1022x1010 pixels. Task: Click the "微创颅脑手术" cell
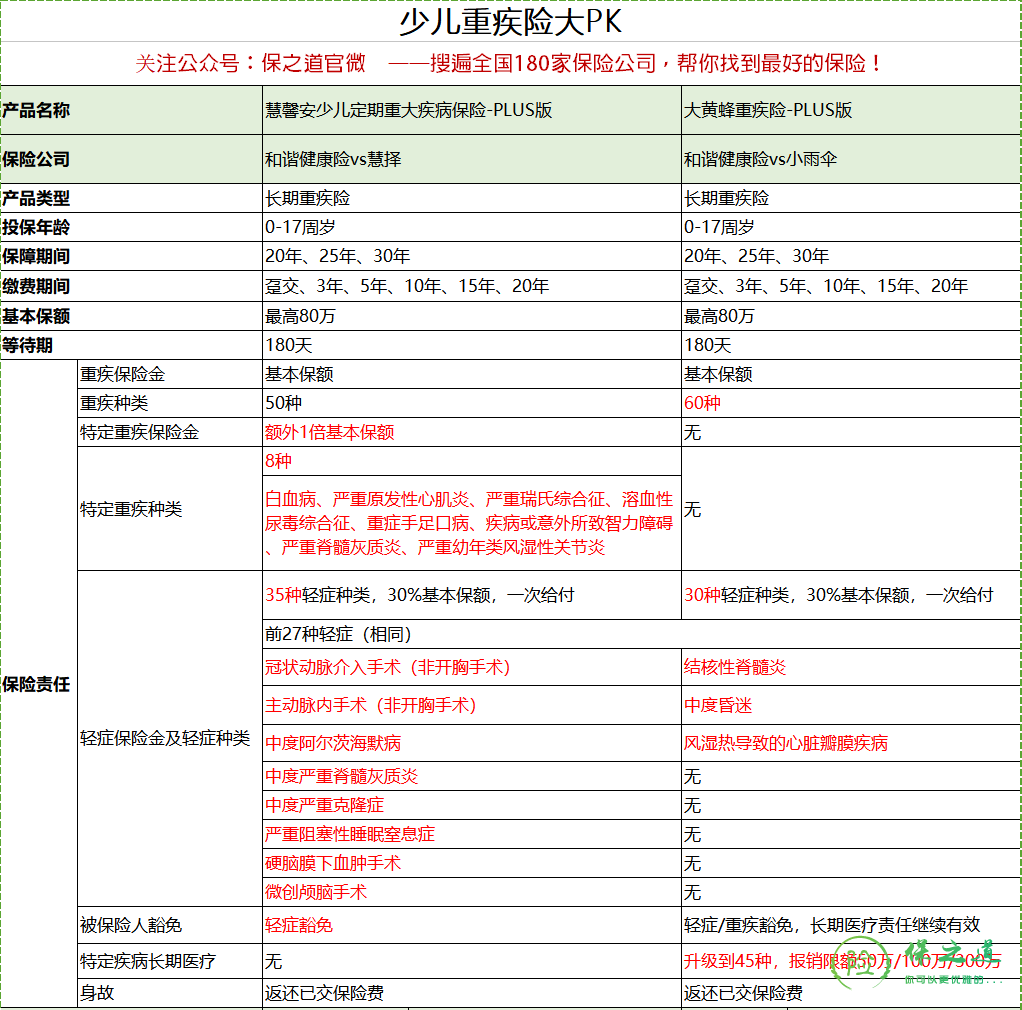coord(472,892)
